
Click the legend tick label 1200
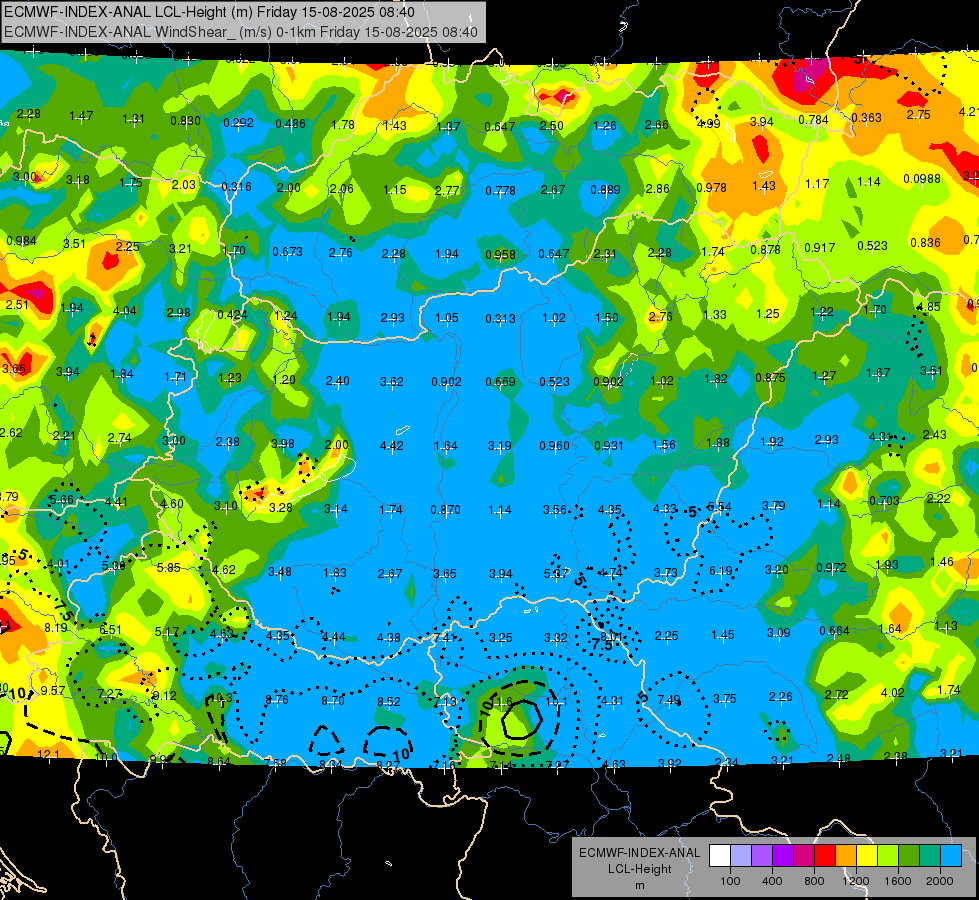click(855, 881)
